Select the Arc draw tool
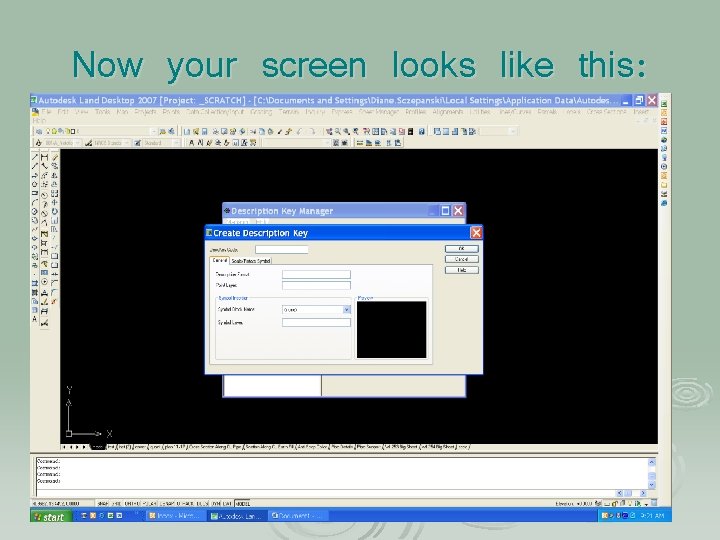The width and height of the screenshot is (720, 540). (35, 202)
